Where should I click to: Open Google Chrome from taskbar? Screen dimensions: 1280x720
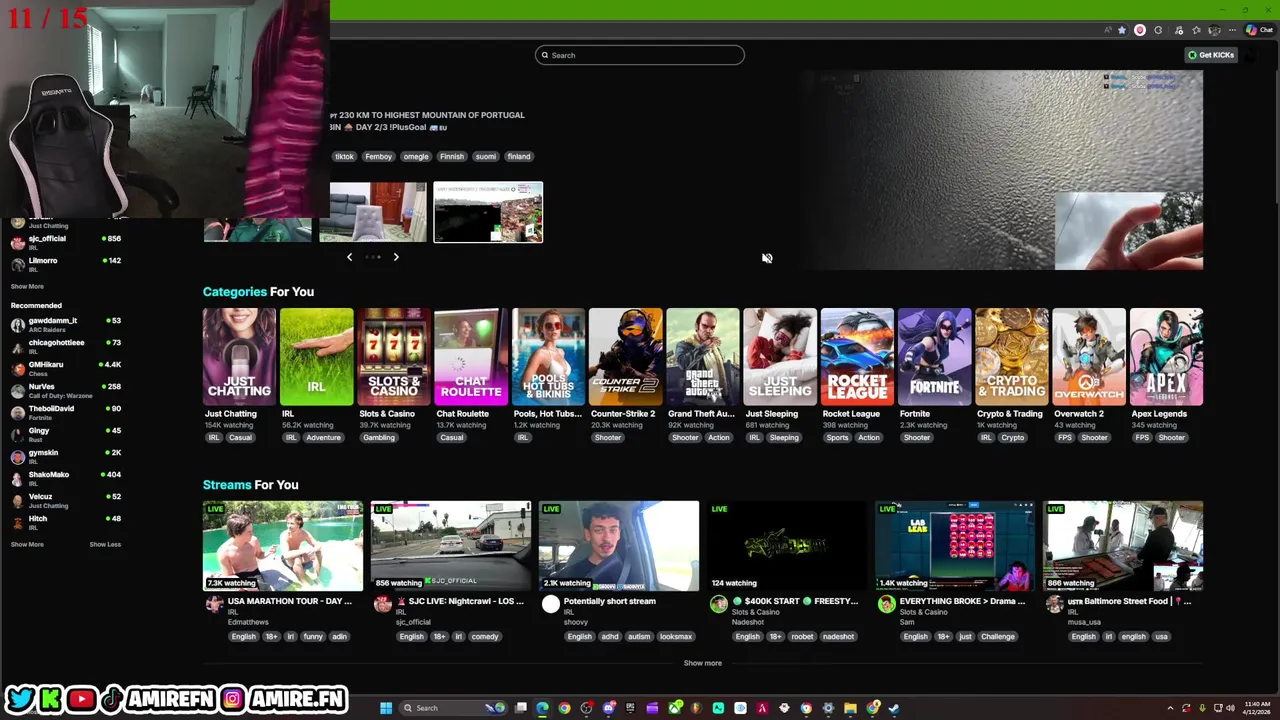coord(564,708)
